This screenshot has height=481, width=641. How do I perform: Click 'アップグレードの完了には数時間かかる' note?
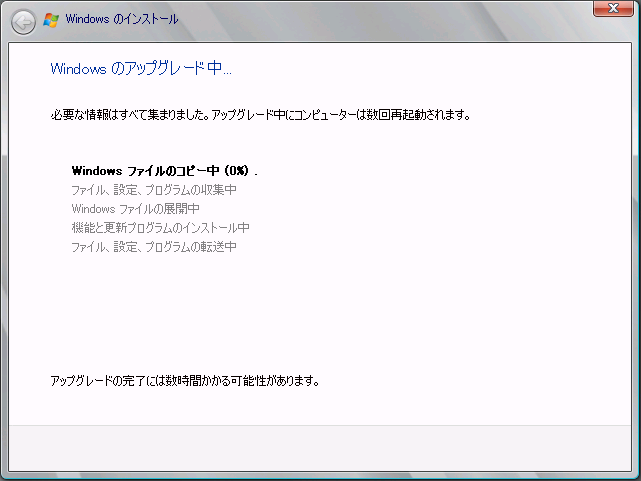coord(185,380)
